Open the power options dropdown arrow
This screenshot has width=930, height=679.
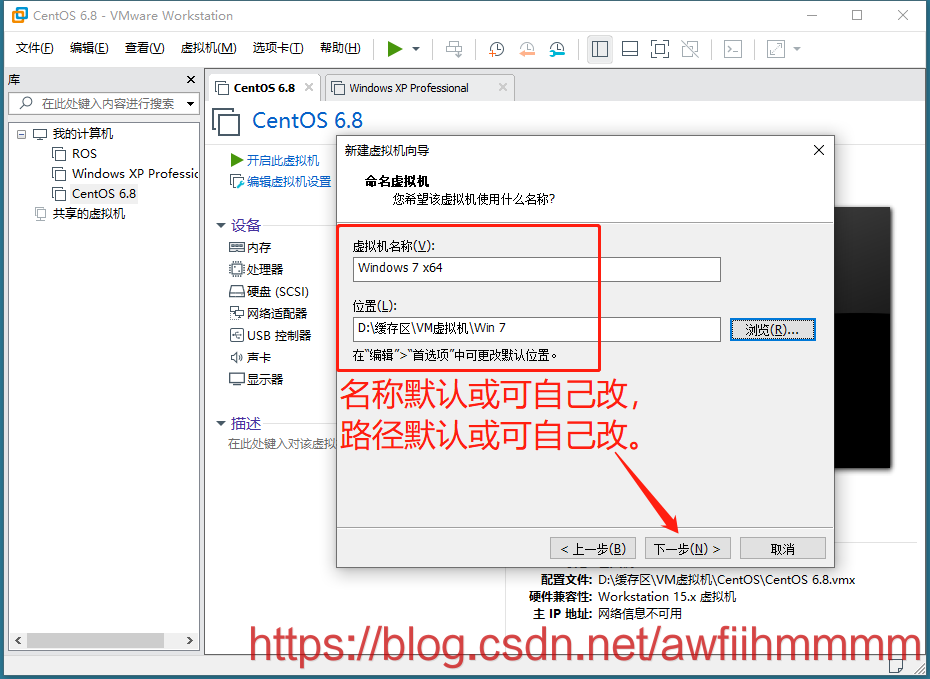coord(416,49)
